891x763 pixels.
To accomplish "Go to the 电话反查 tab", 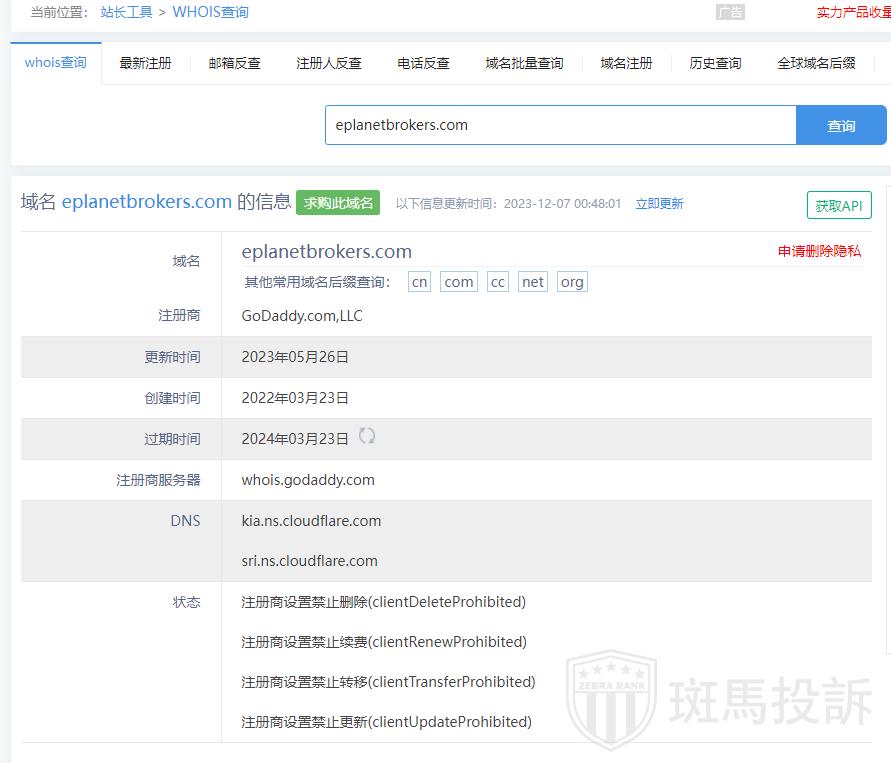I will [x=424, y=63].
